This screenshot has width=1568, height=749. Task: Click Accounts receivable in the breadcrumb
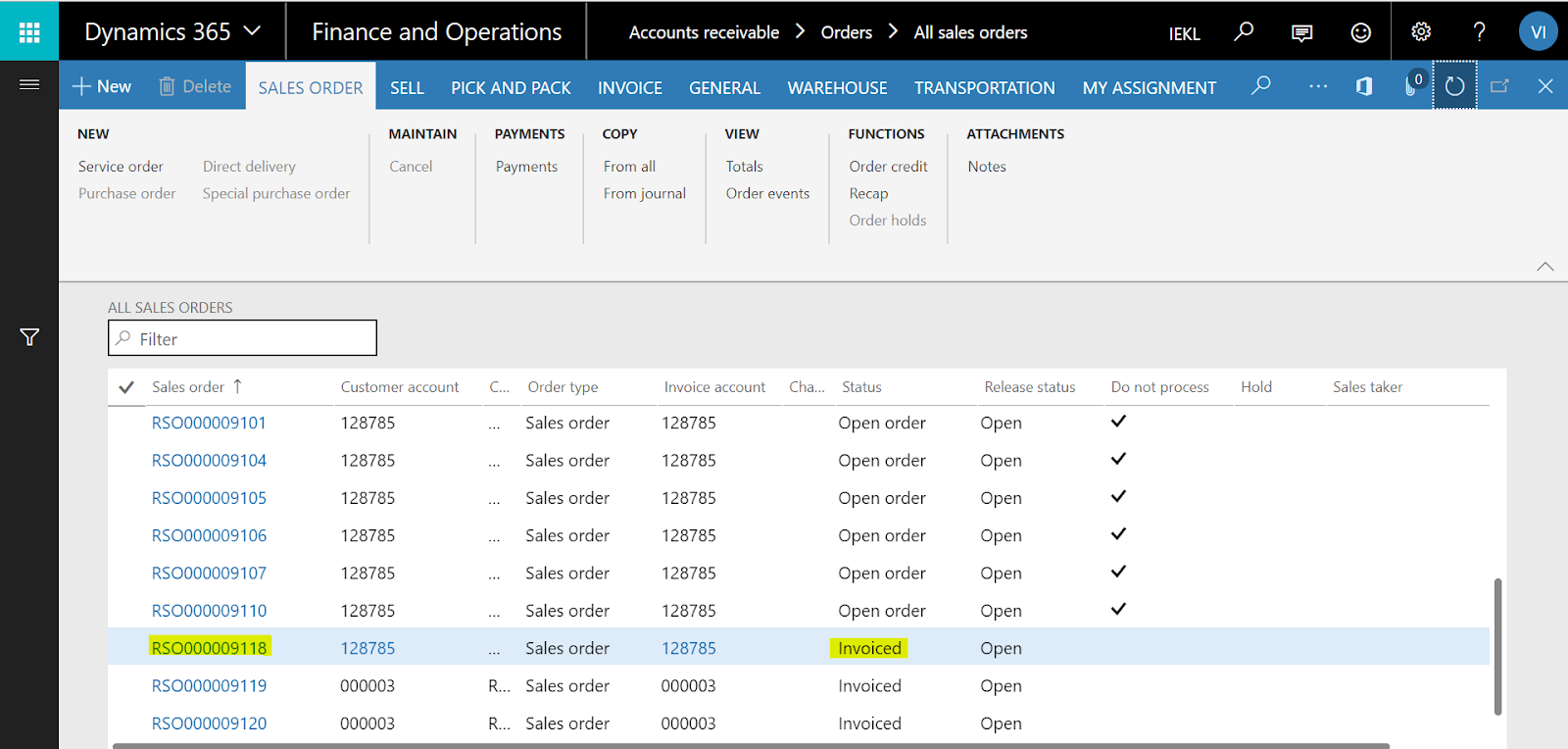pyautogui.click(x=704, y=32)
